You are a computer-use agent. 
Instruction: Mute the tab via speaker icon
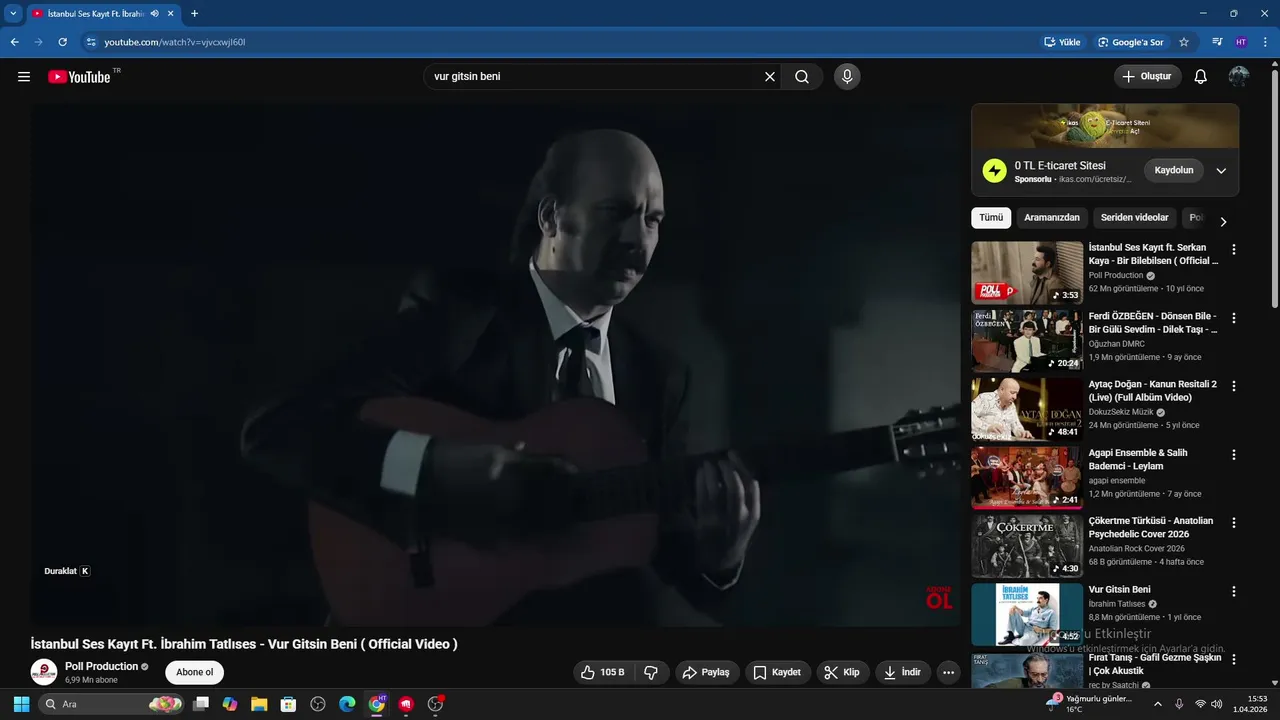155,13
